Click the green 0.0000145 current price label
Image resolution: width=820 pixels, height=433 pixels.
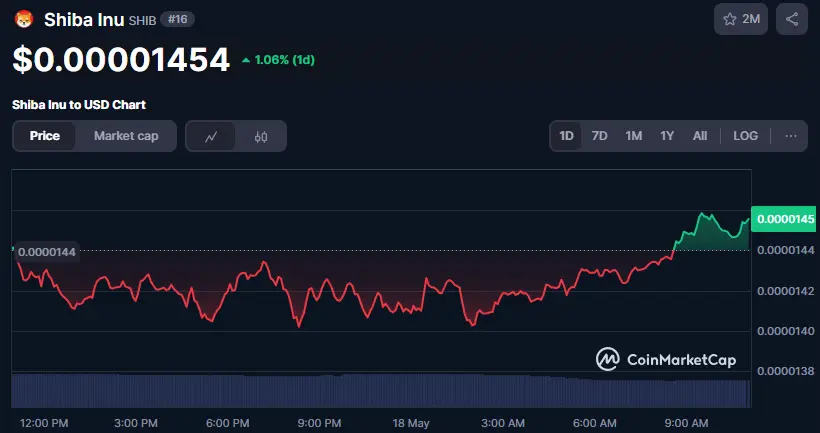[x=783, y=219]
